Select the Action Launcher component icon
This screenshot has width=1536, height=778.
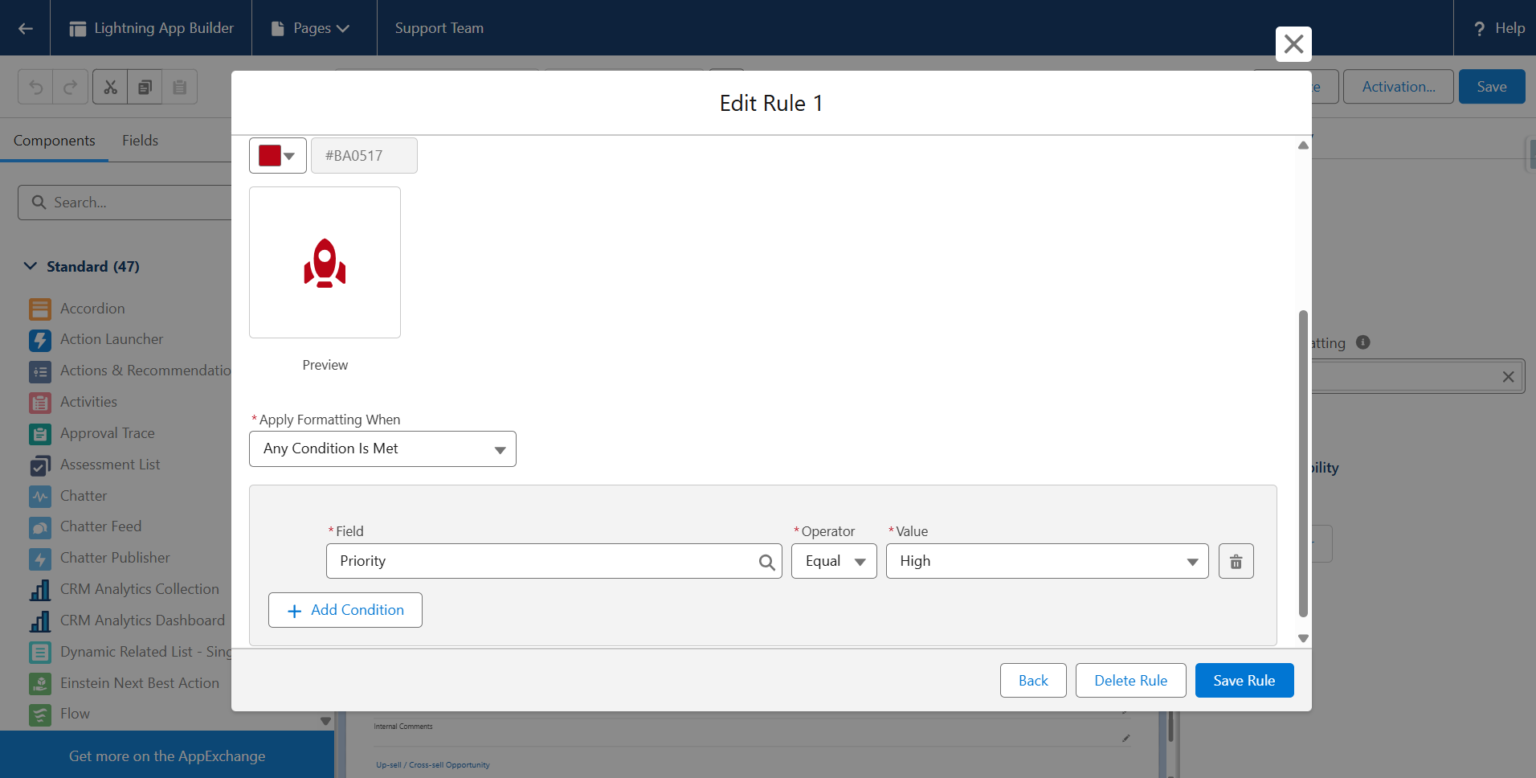40,339
